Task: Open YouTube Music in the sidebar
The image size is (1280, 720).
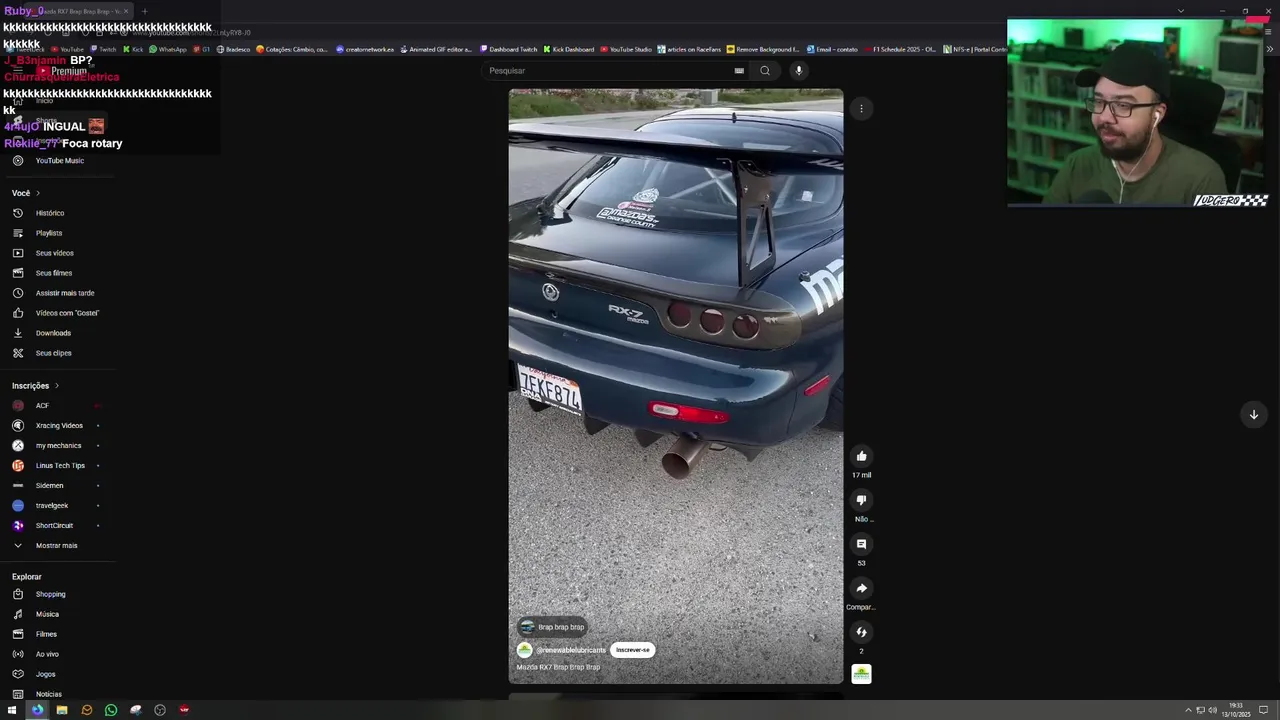Action: [x=58, y=161]
